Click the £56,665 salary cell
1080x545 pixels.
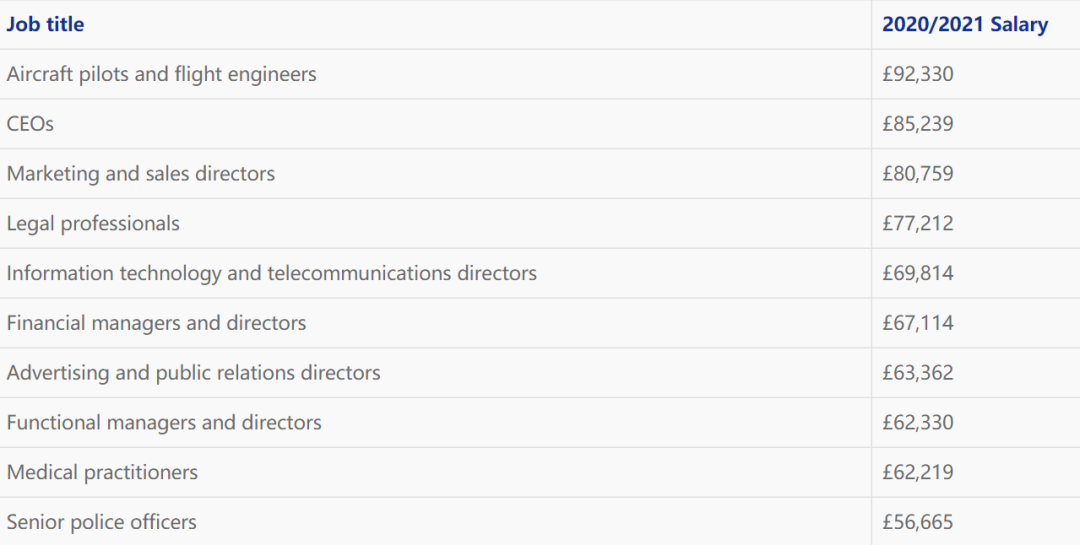pyautogui.click(x=976, y=522)
